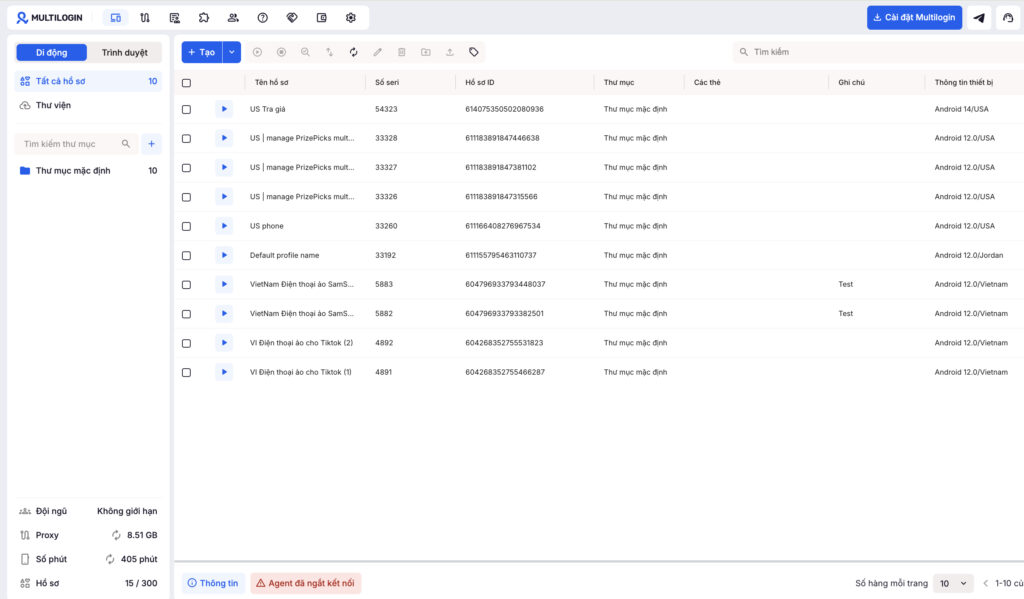Viewport: 1024px width, 599px height.
Task: Select the Thư mục mặc định folder
Action: 72,171
